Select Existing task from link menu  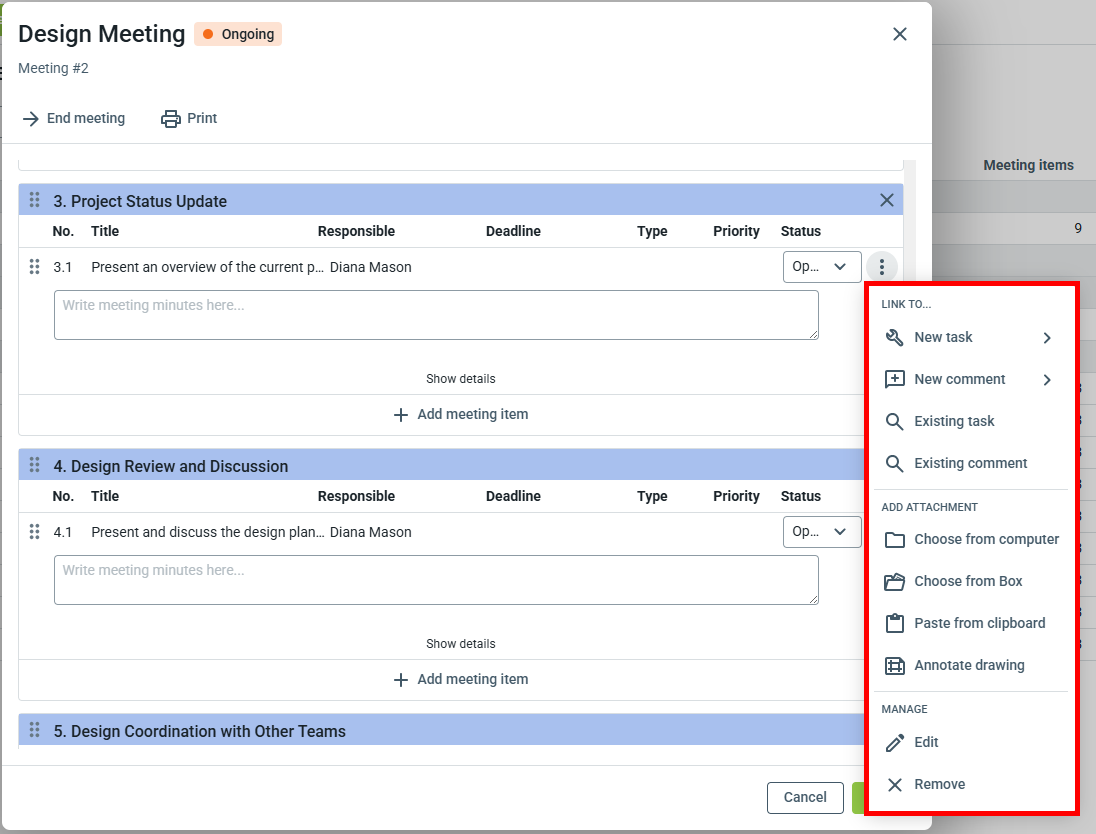(x=954, y=421)
